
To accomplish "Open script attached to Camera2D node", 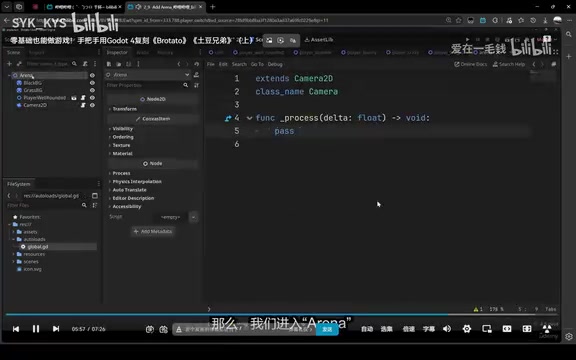I will tap(83, 105).
